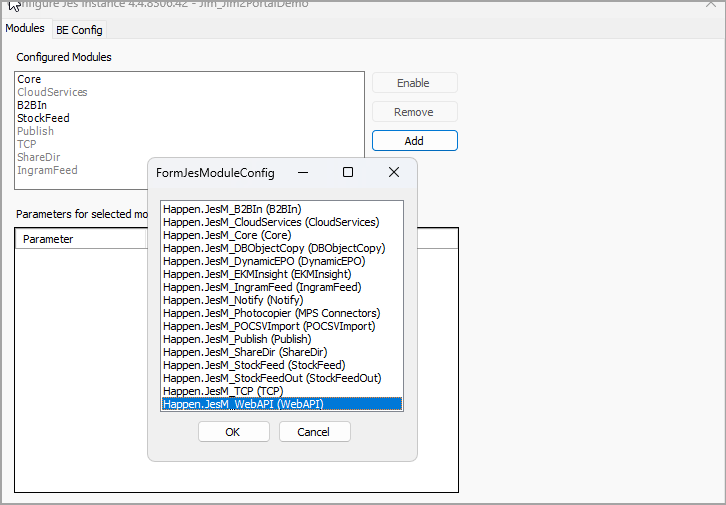Open the BE Config tab
Image resolution: width=726 pixels, height=505 pixels.
79,30
